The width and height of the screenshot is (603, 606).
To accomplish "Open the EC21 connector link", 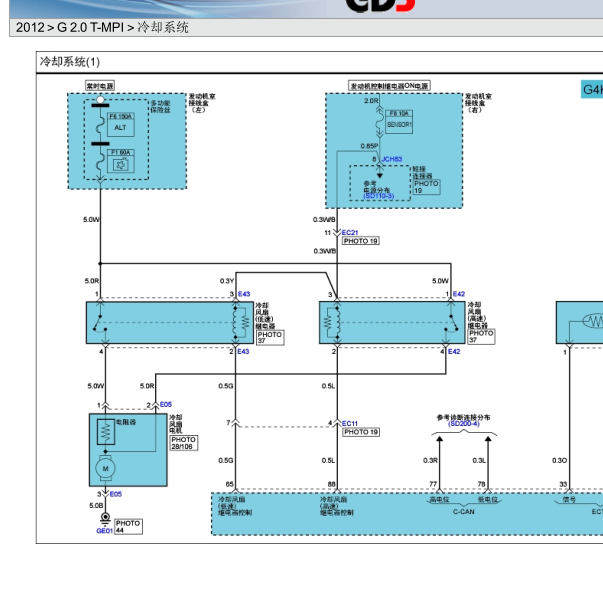I will pos(350,232).
